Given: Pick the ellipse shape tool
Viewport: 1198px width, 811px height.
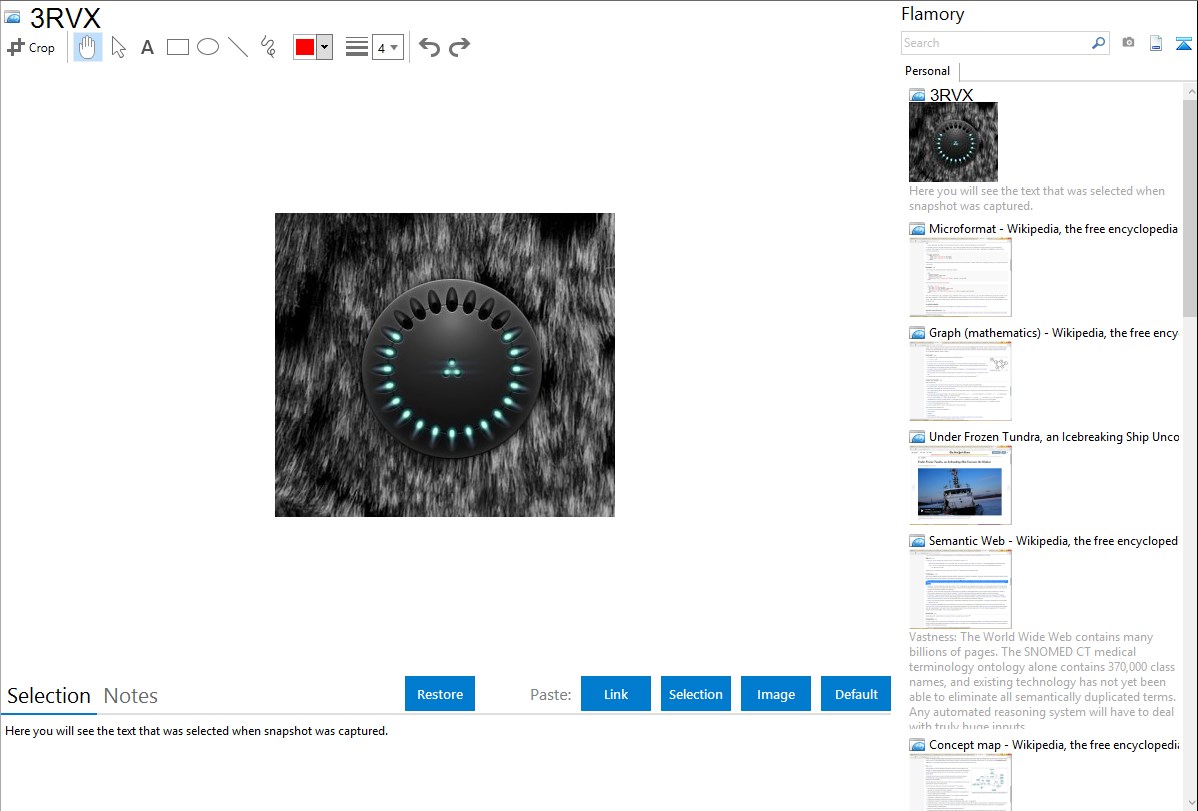Looking at the screenshot, I should coord(208,47).
